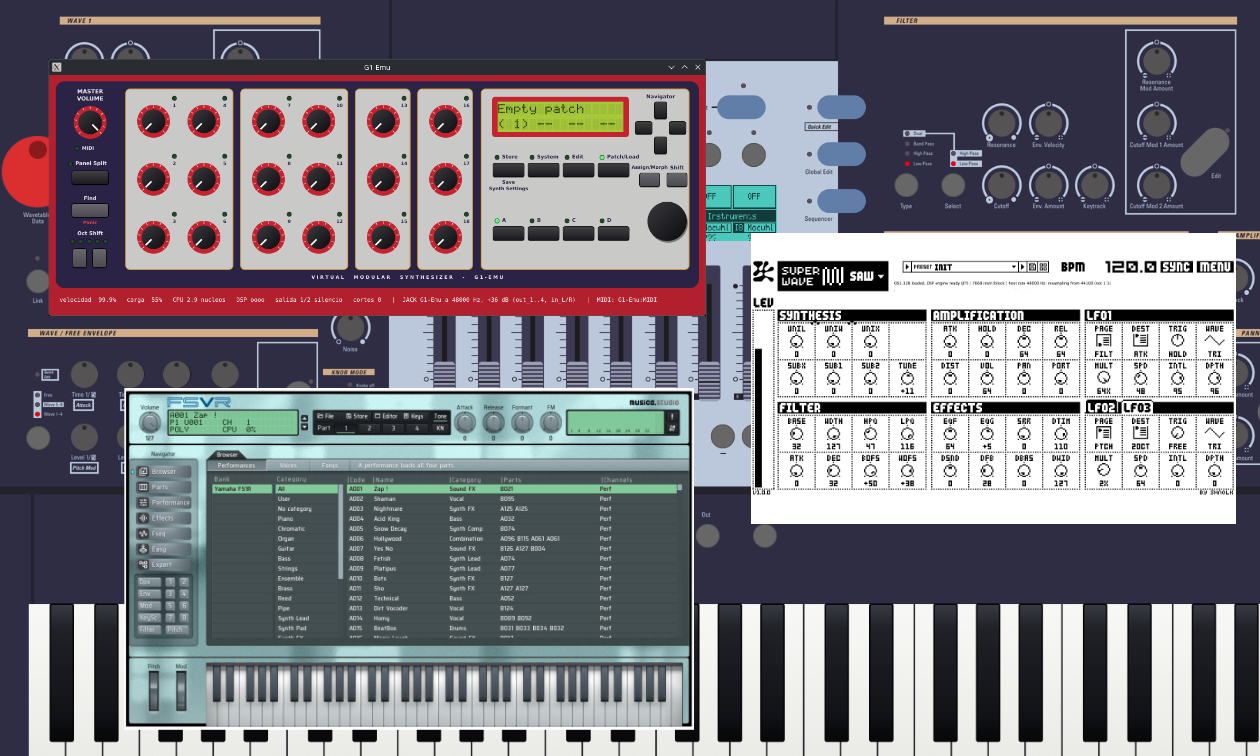Viewport: 1260px width, 756px height.
Task: Select the LFO2 tab in Super Wave
Action: pos(1101,407)
